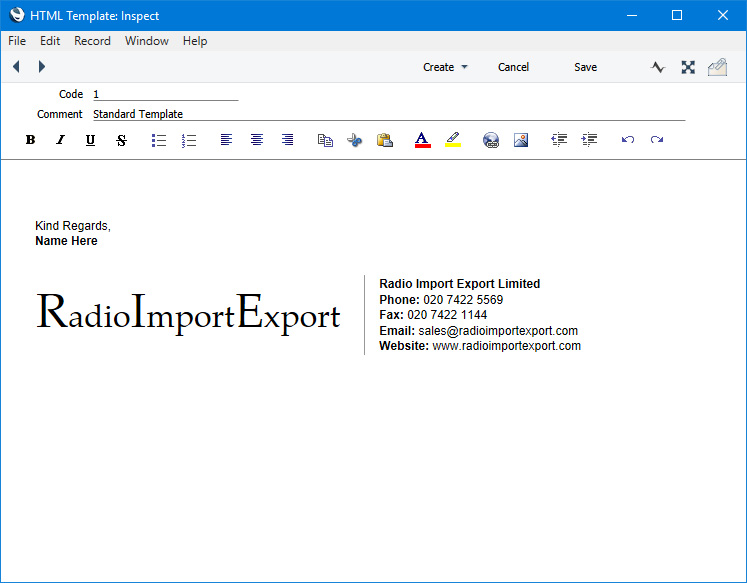The height and width of the screenshot is (583, 747).
Task: Toggle bold formatting
Action: pyautogui.click(x=30, y=140)
